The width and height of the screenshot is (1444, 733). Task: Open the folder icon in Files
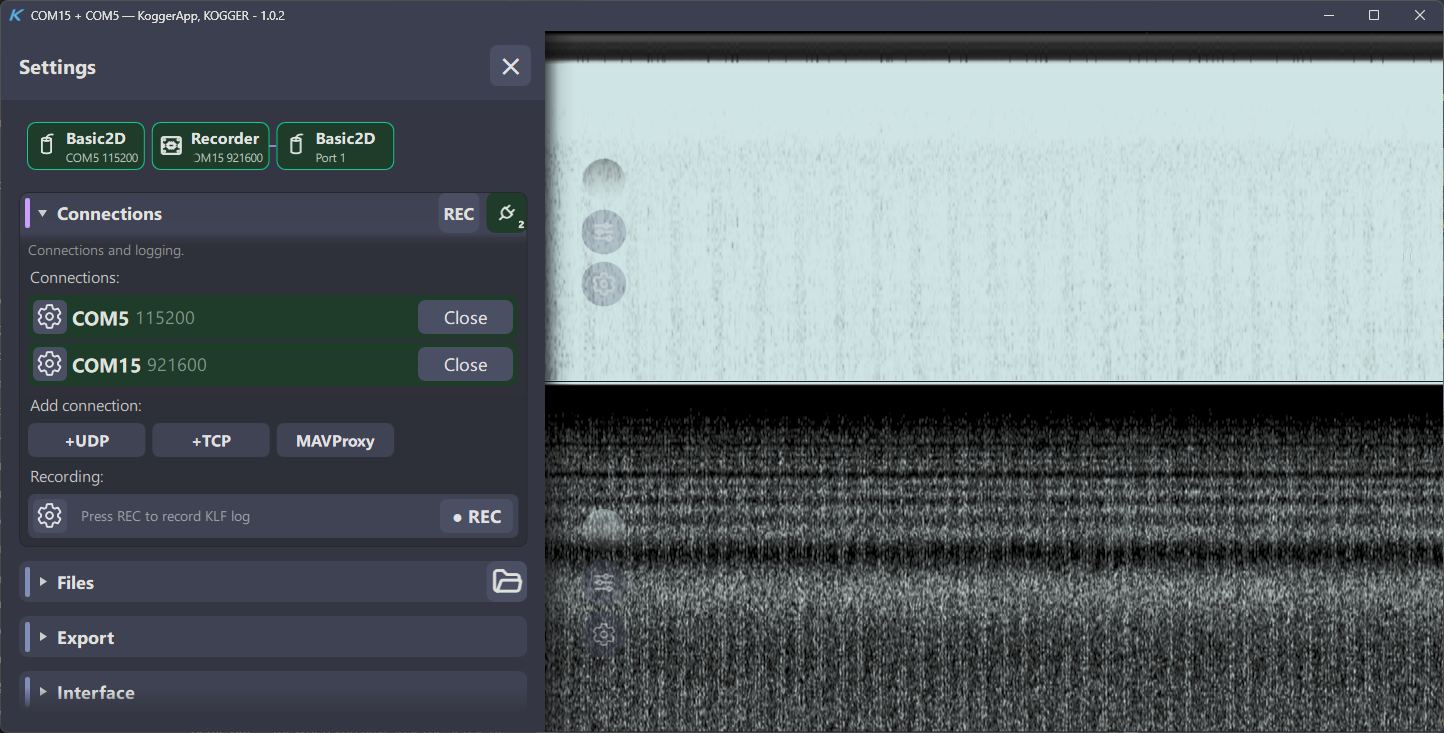[x=507, y=581]
